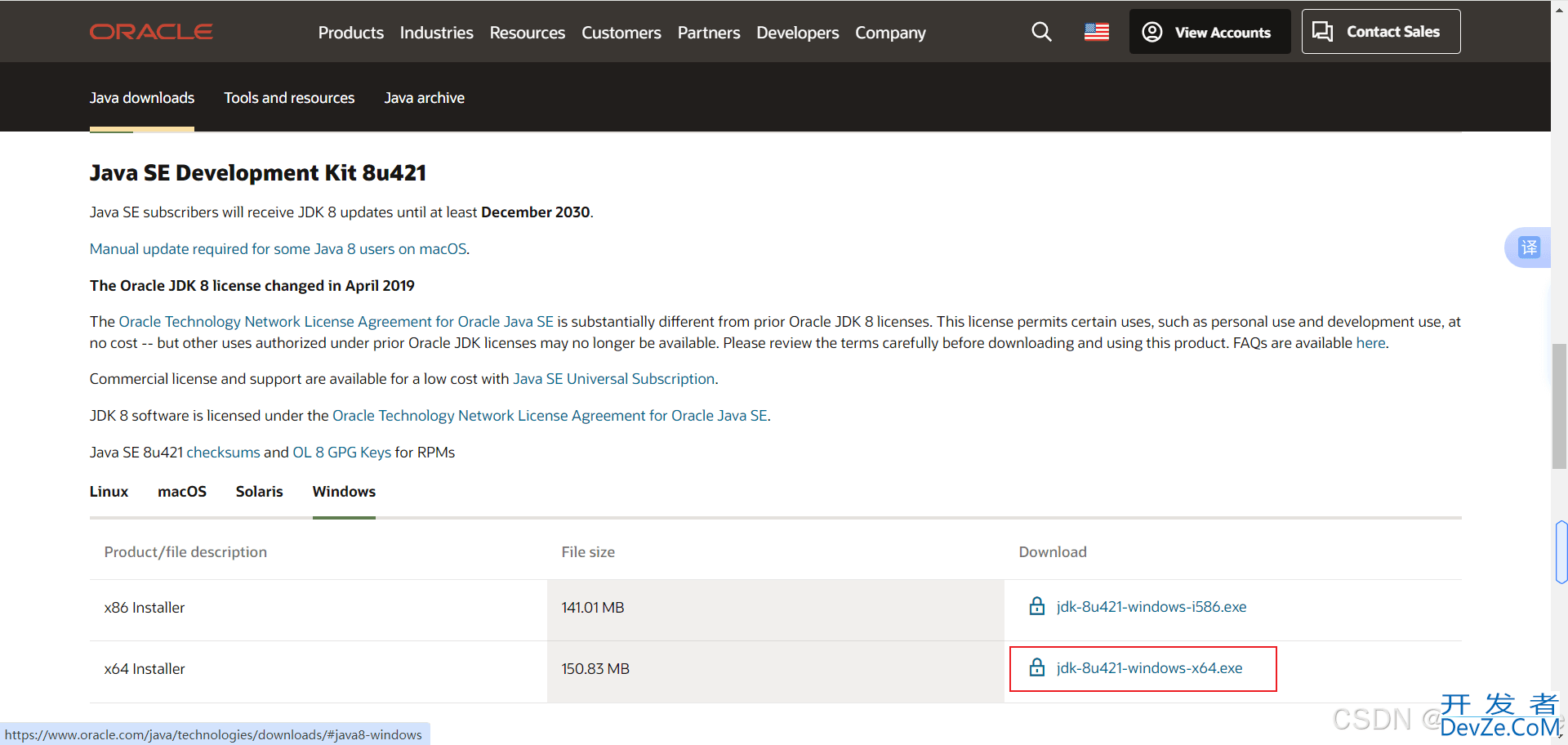Viewport: 1568px width, 745px height.
Task: Open View Accounts button
Action: pos(1209,32)
